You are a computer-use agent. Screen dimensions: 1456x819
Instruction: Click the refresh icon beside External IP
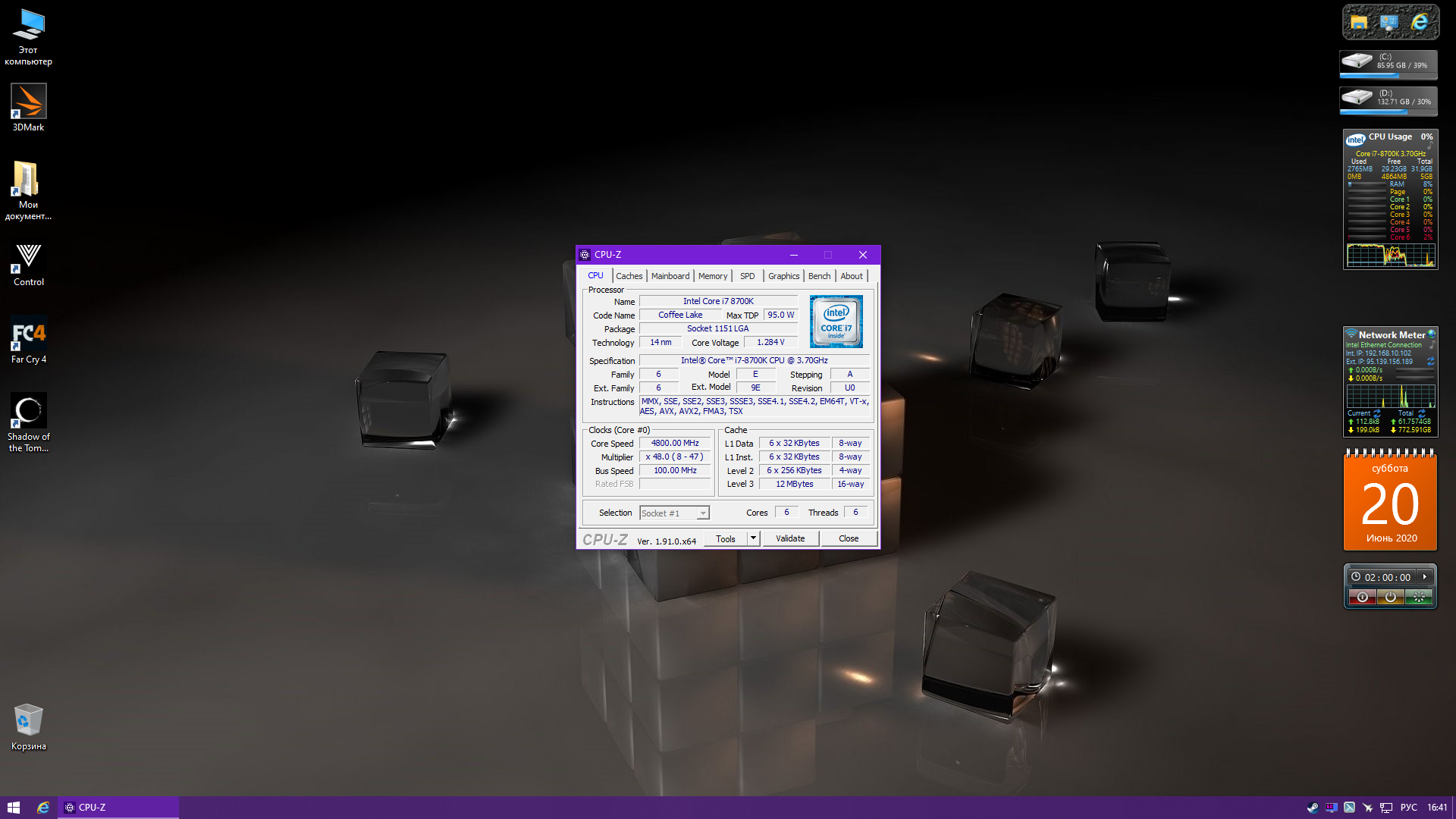(x=1430, y=362)
